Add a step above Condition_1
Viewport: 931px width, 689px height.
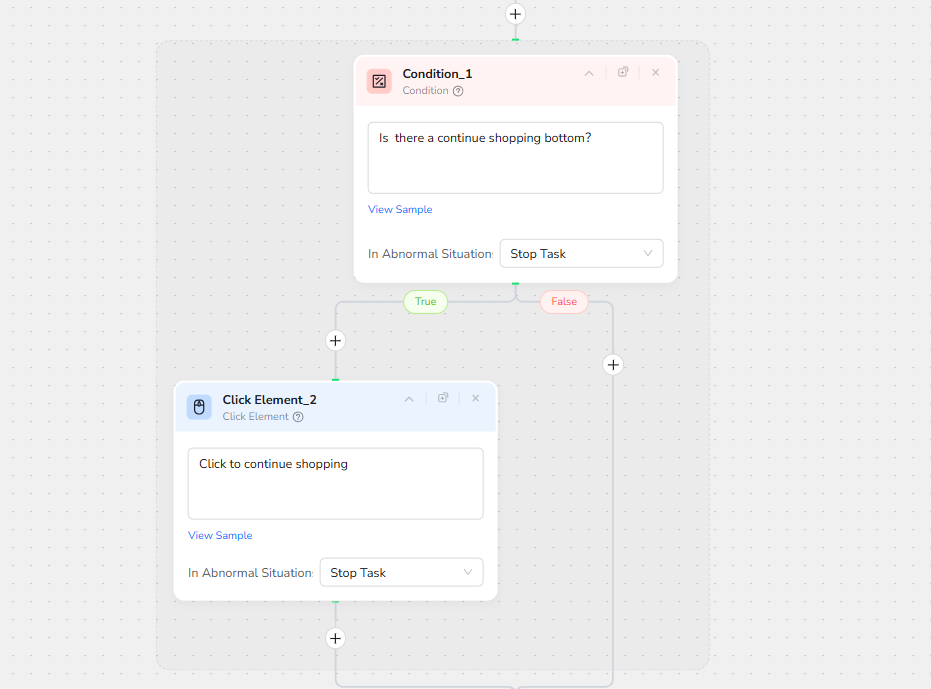[515, 14]
